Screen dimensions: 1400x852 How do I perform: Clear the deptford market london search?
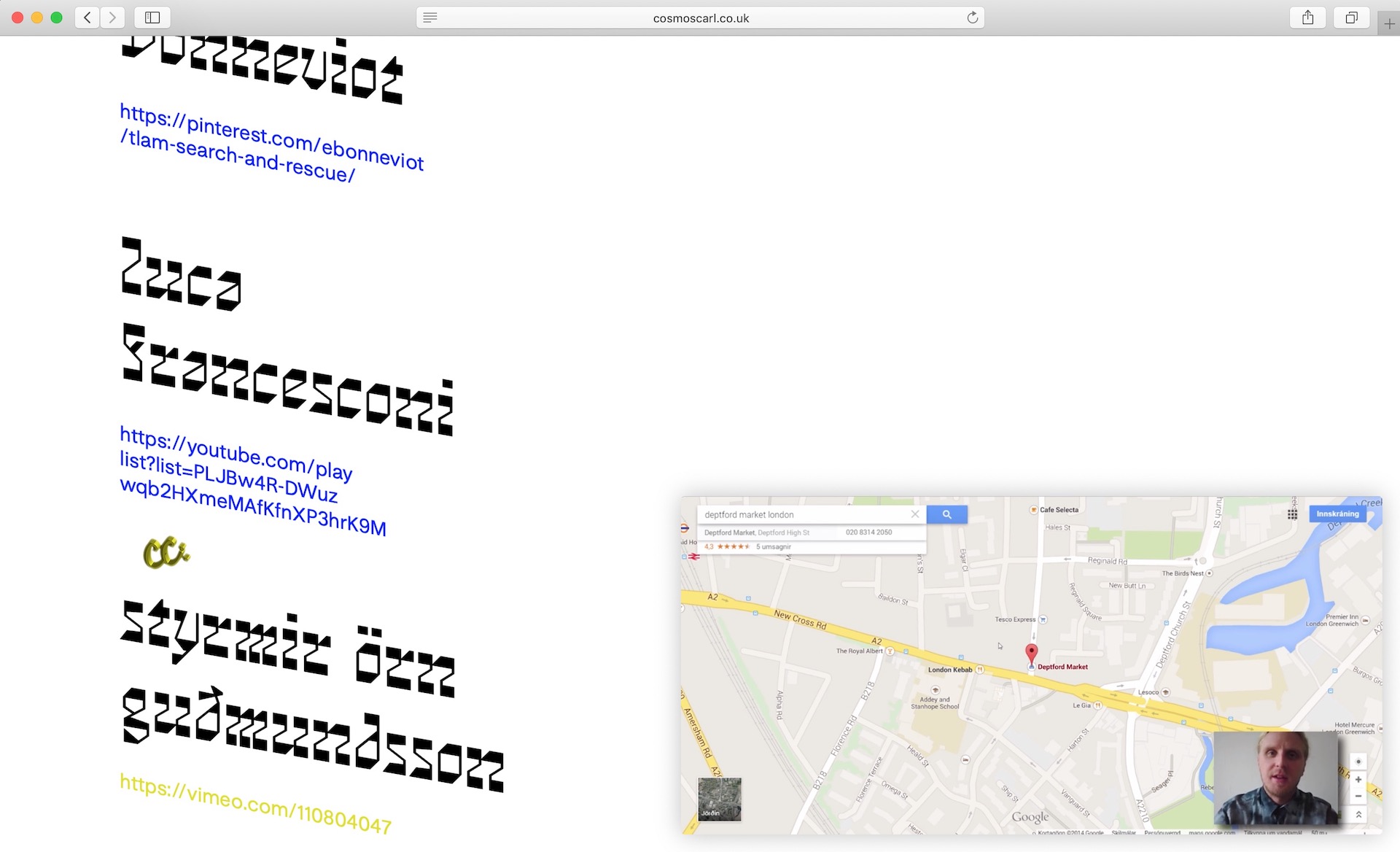tap(914, 514)
